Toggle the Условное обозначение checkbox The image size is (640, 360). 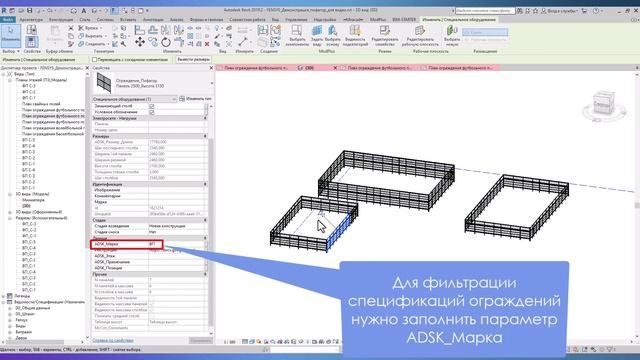tap(151, 112)
